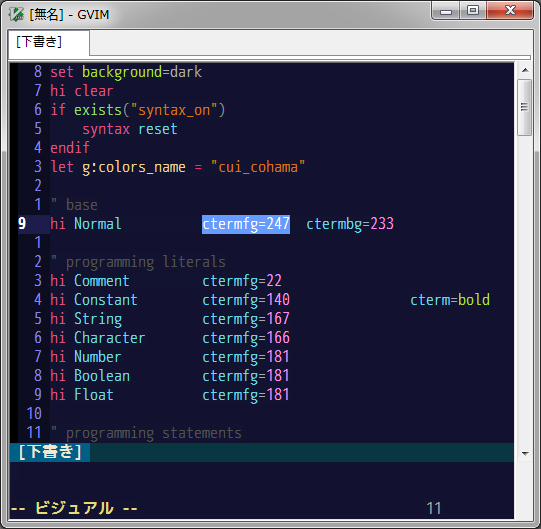Click the vertical scrollbar thumb
The width and height of the screenshot is (541, 529).
tap(525, 107)
